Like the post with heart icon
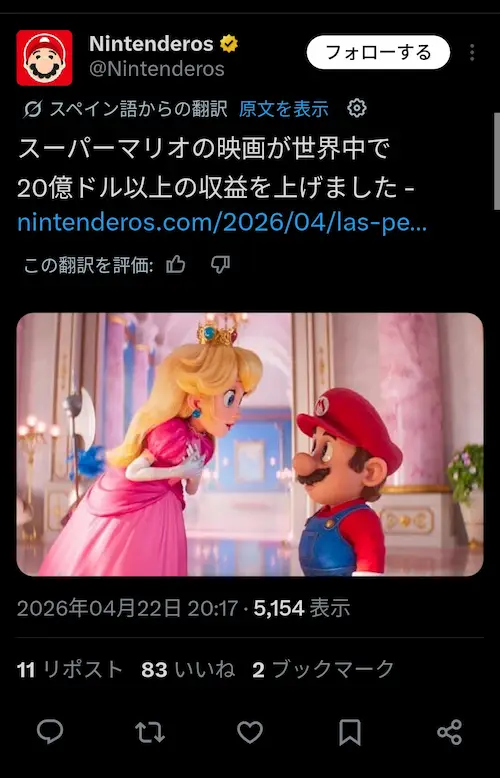 pyautogui.click(x=250, y=732)
